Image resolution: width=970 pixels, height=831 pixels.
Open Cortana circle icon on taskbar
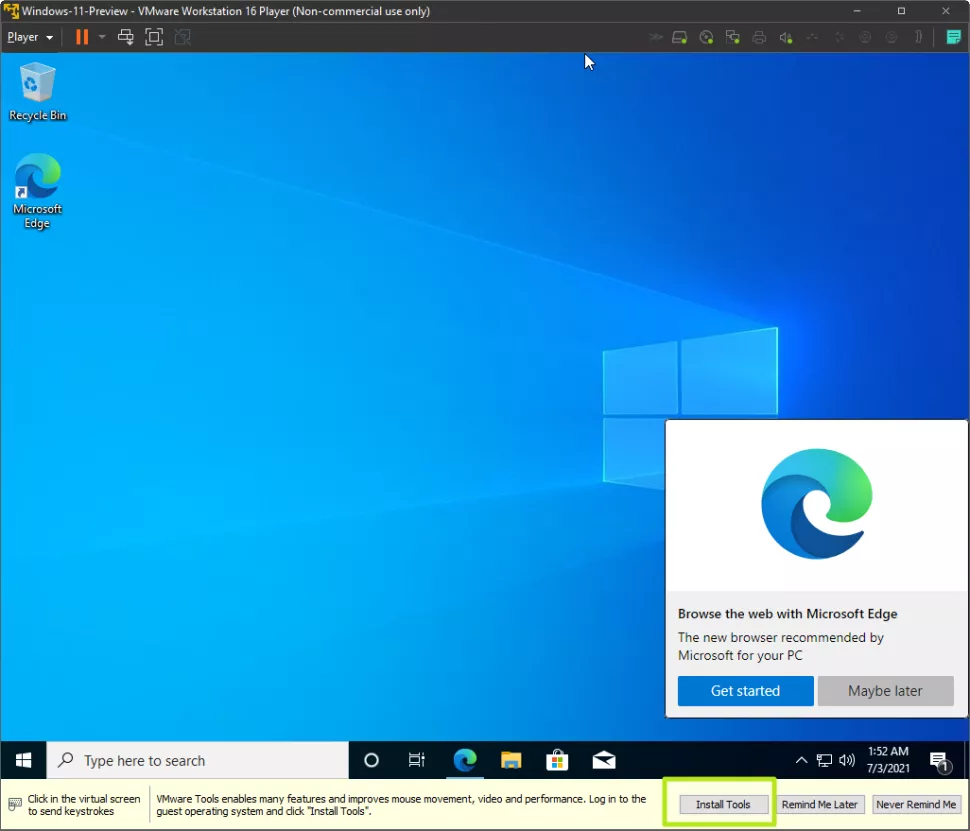pyautogui.click(x=371, y=760)
